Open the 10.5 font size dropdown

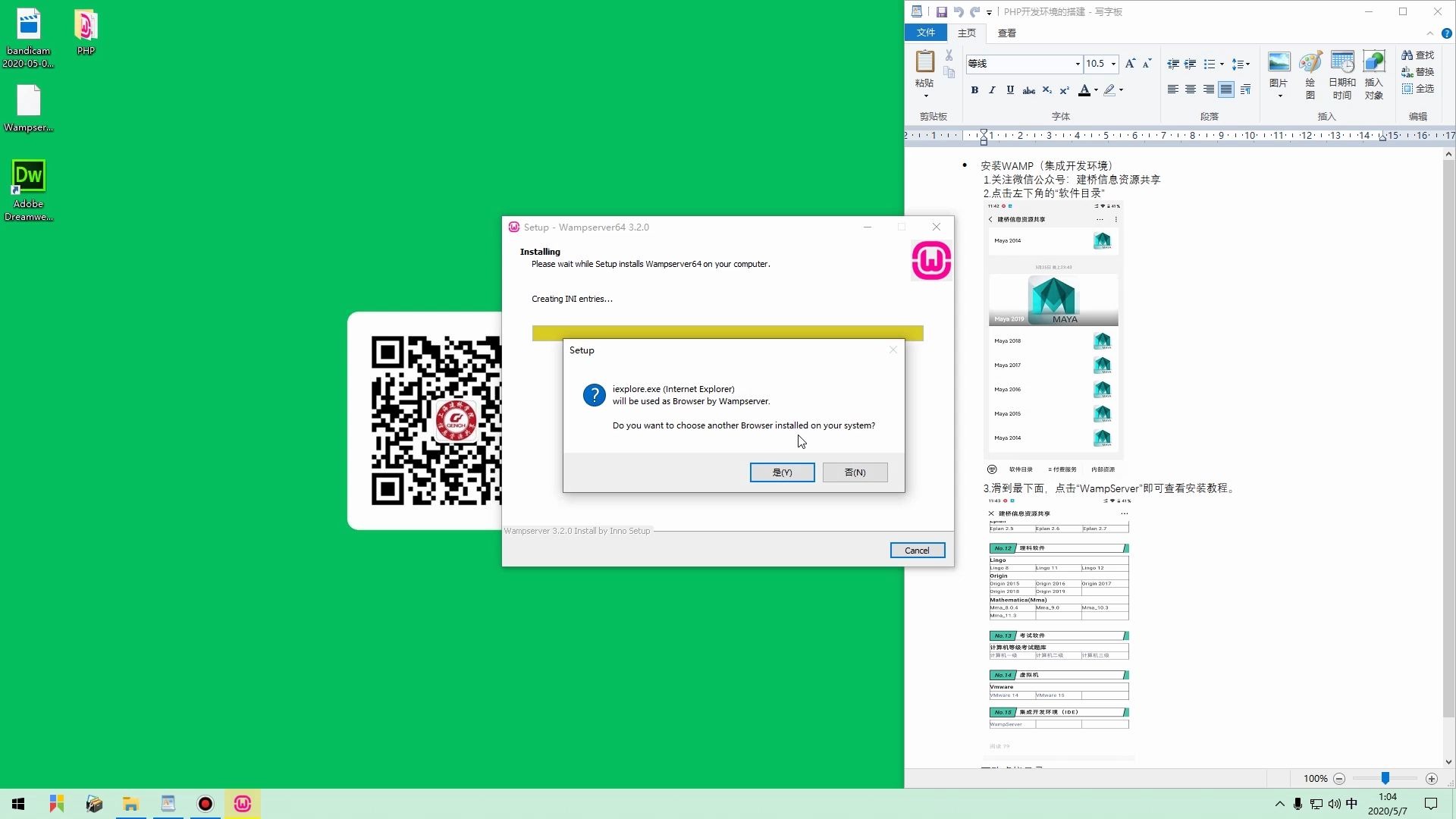(x=1113, y=64)
